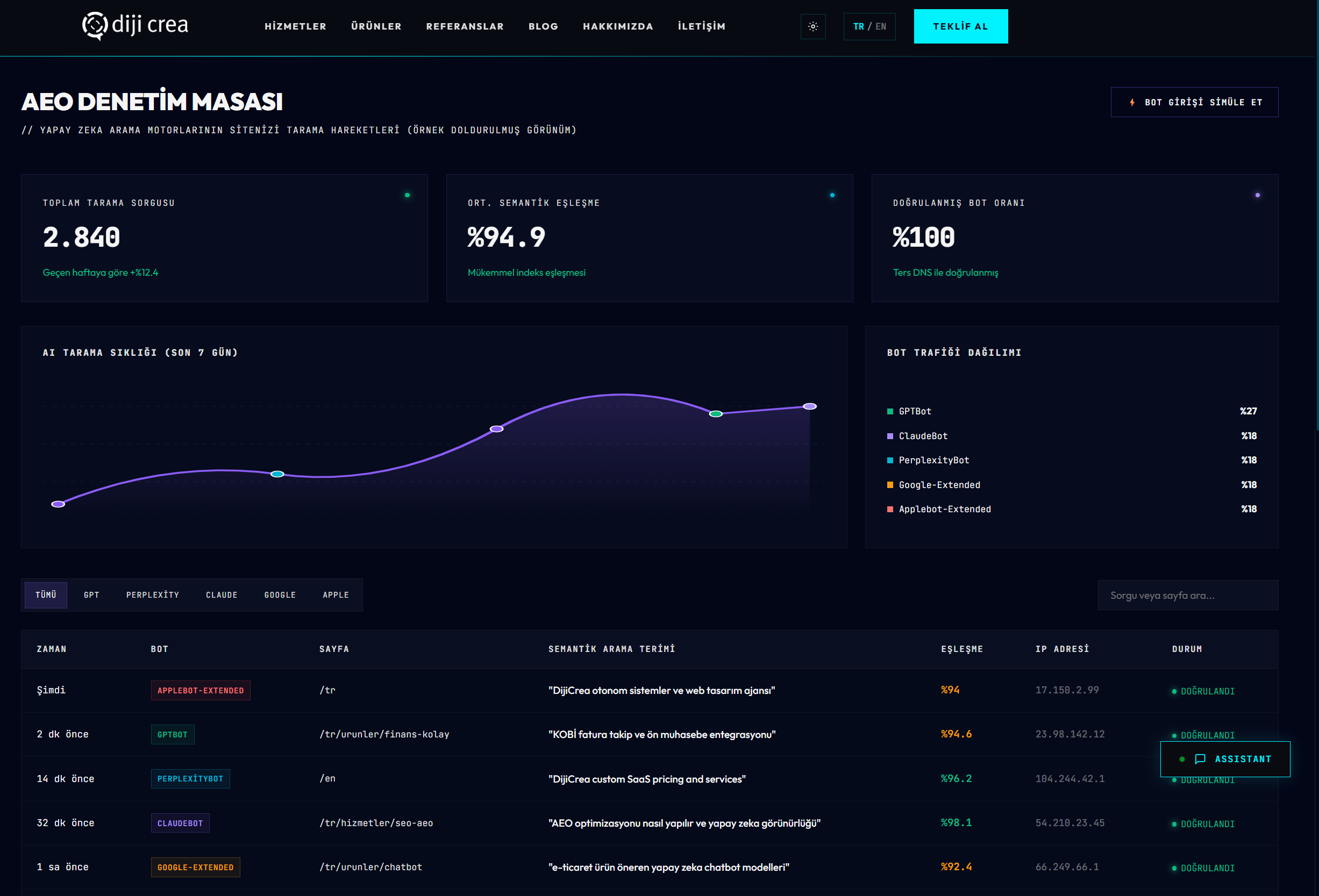Toggle the light/dark theme sun icon

tap(812, 27)
